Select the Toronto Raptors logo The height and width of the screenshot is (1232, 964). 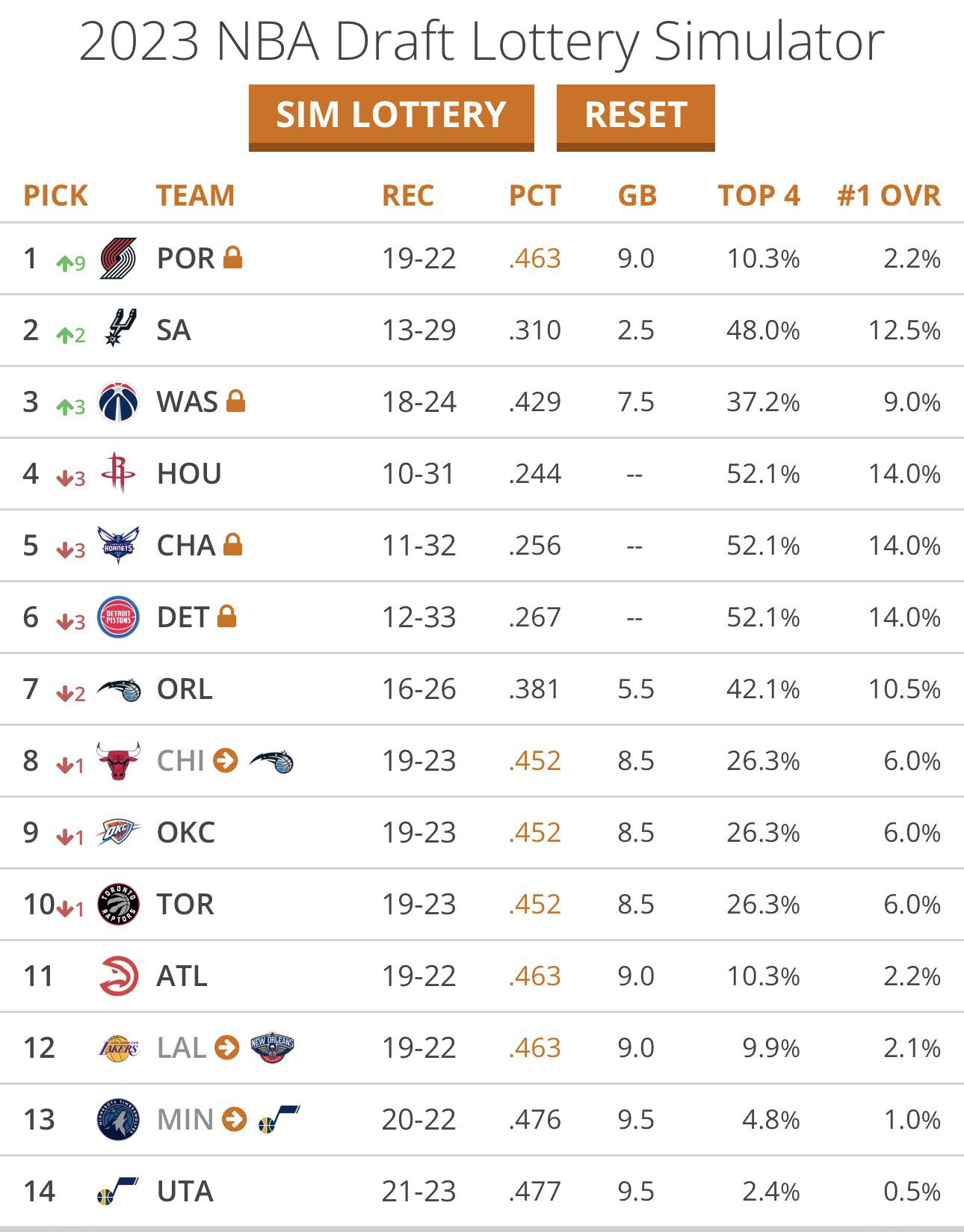pyautogui.click(x=118, y=904)
